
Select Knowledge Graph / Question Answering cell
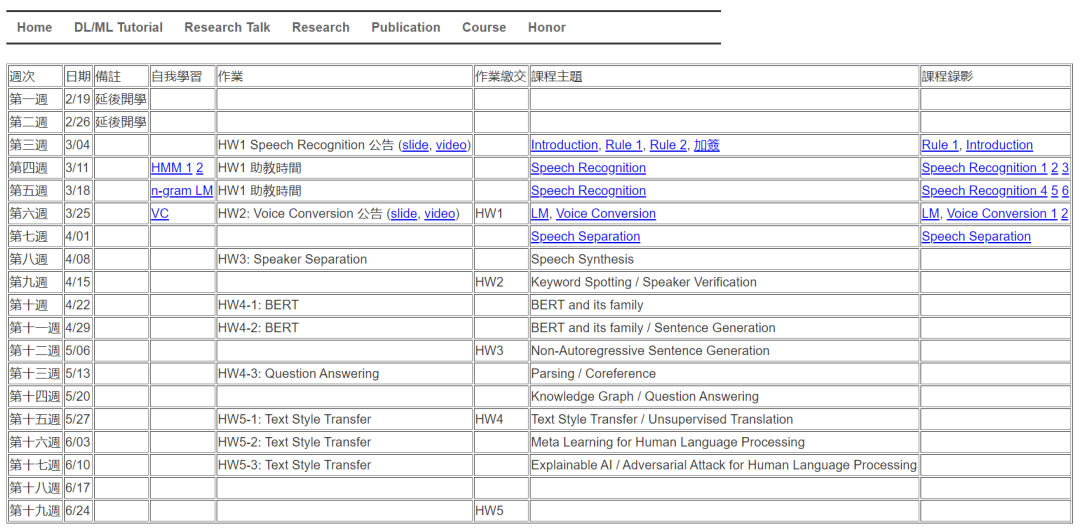[x=725, y=396]
